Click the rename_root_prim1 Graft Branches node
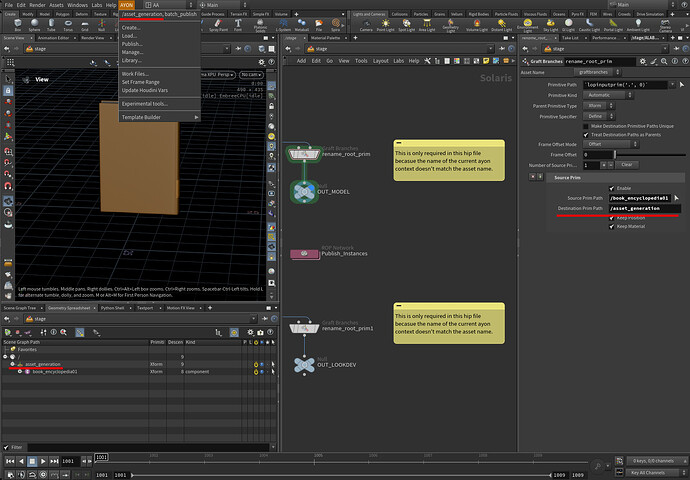 click(x=304, y=328)
